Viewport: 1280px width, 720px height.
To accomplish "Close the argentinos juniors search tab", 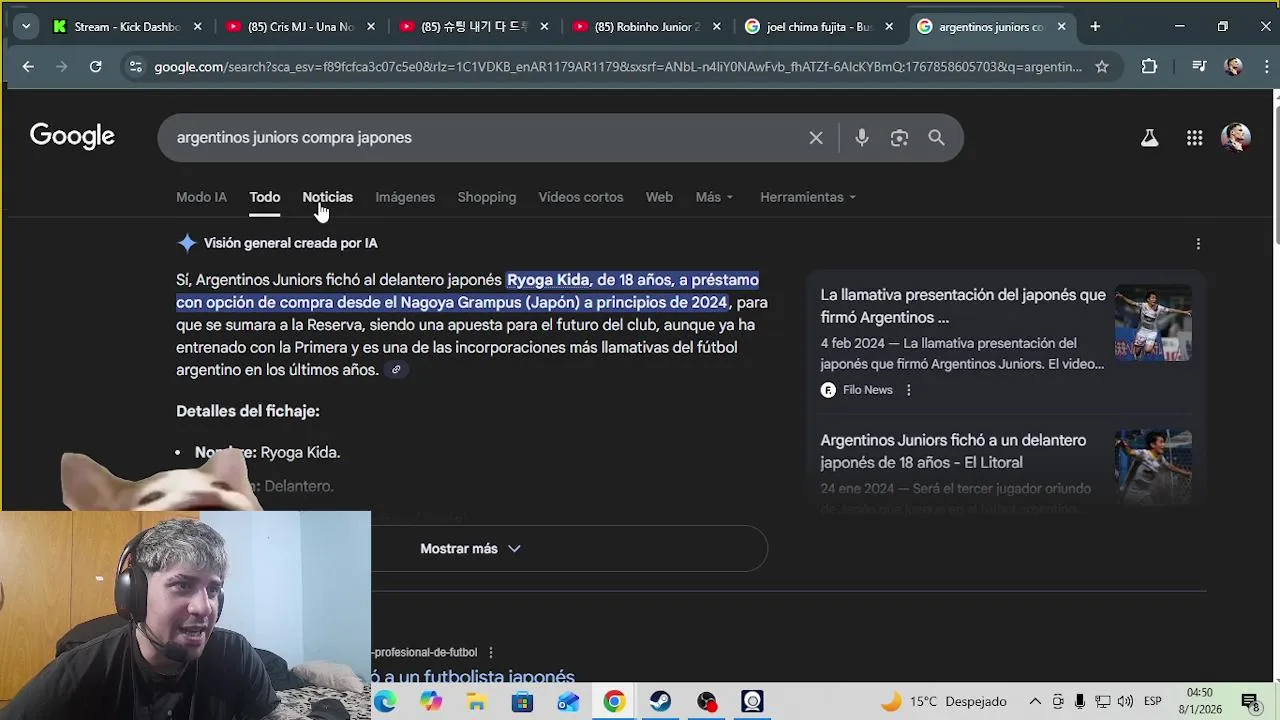I will 1062,27.
